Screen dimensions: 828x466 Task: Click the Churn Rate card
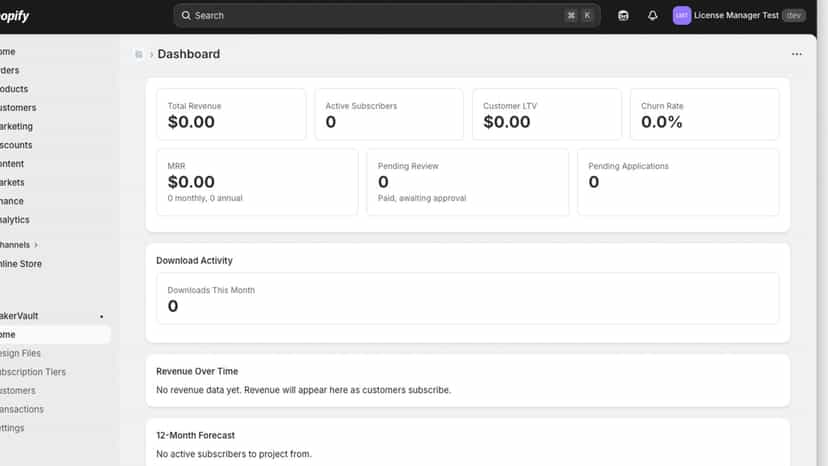pos(704,114)
